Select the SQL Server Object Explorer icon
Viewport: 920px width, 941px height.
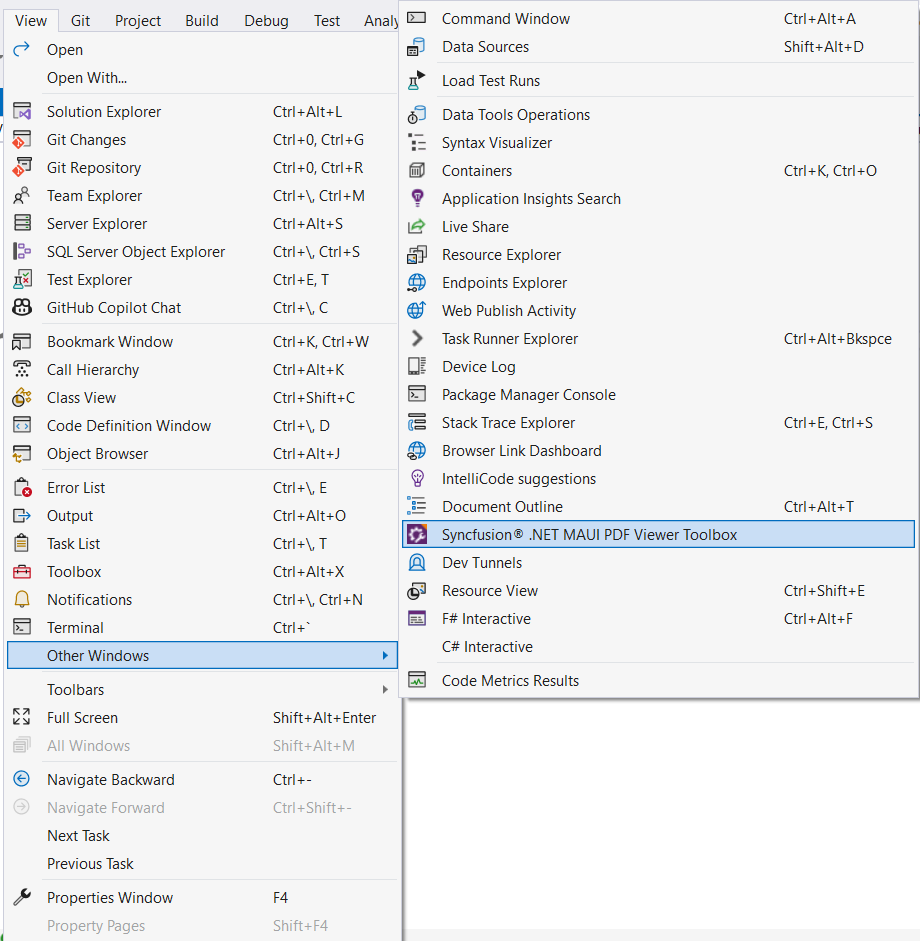pos(22,251)
